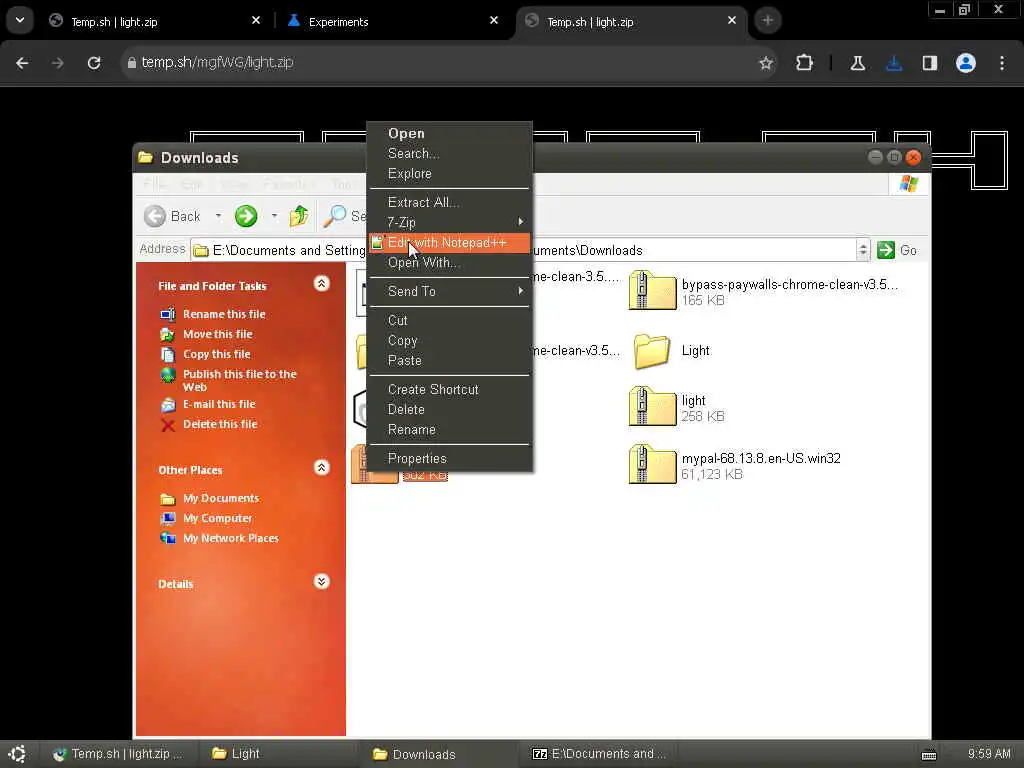Open My Documents in Other Places
The image size is (1024, 768).
coord(221,498)
